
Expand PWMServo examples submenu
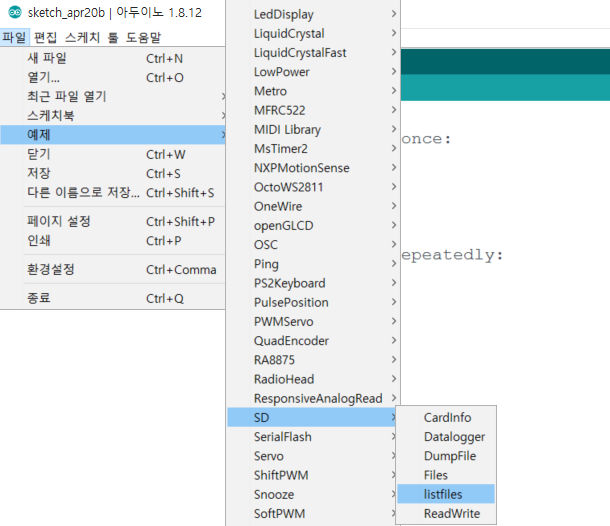313,321
